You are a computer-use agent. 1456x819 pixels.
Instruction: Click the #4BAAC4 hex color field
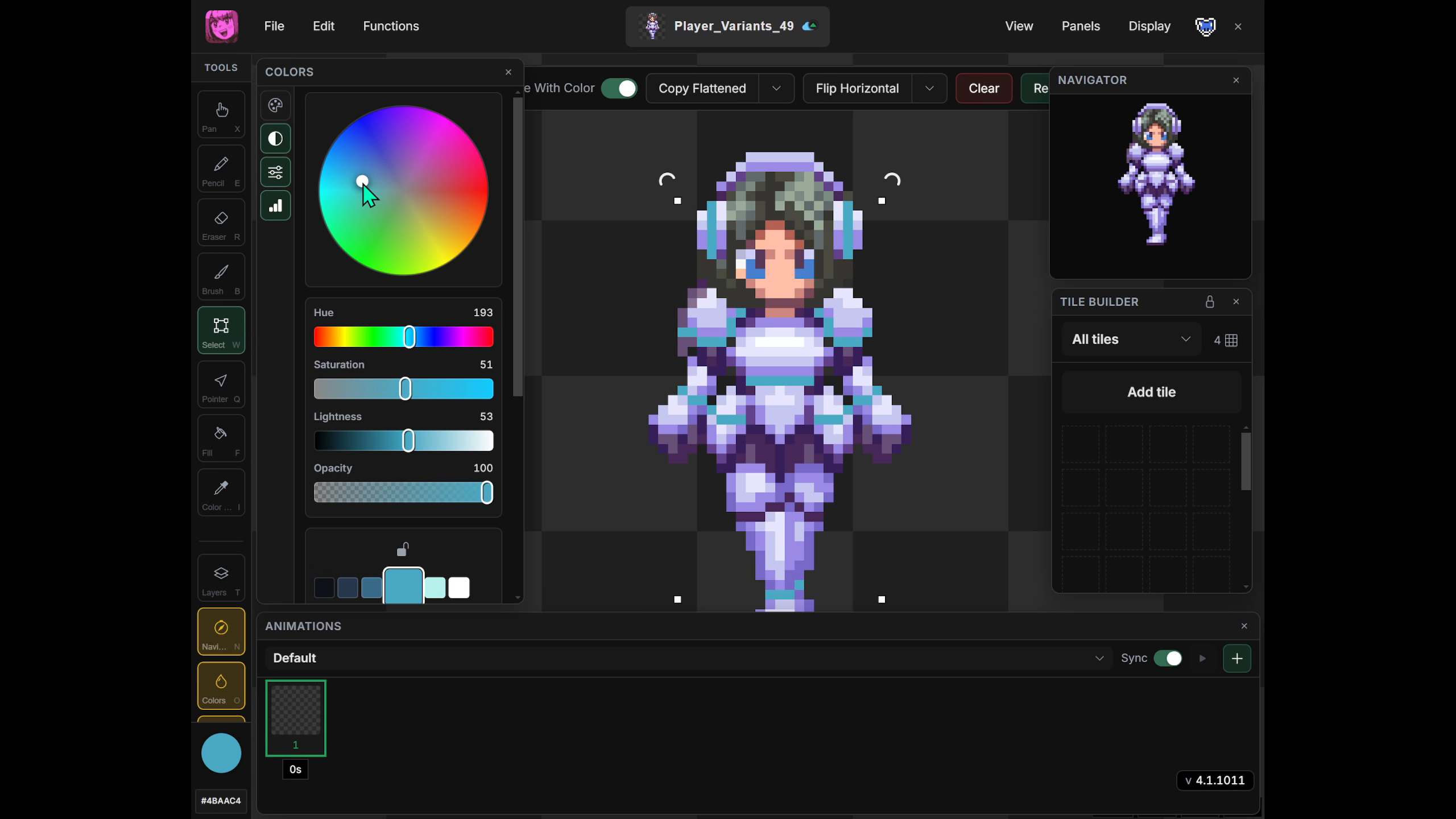coord(221,801)
